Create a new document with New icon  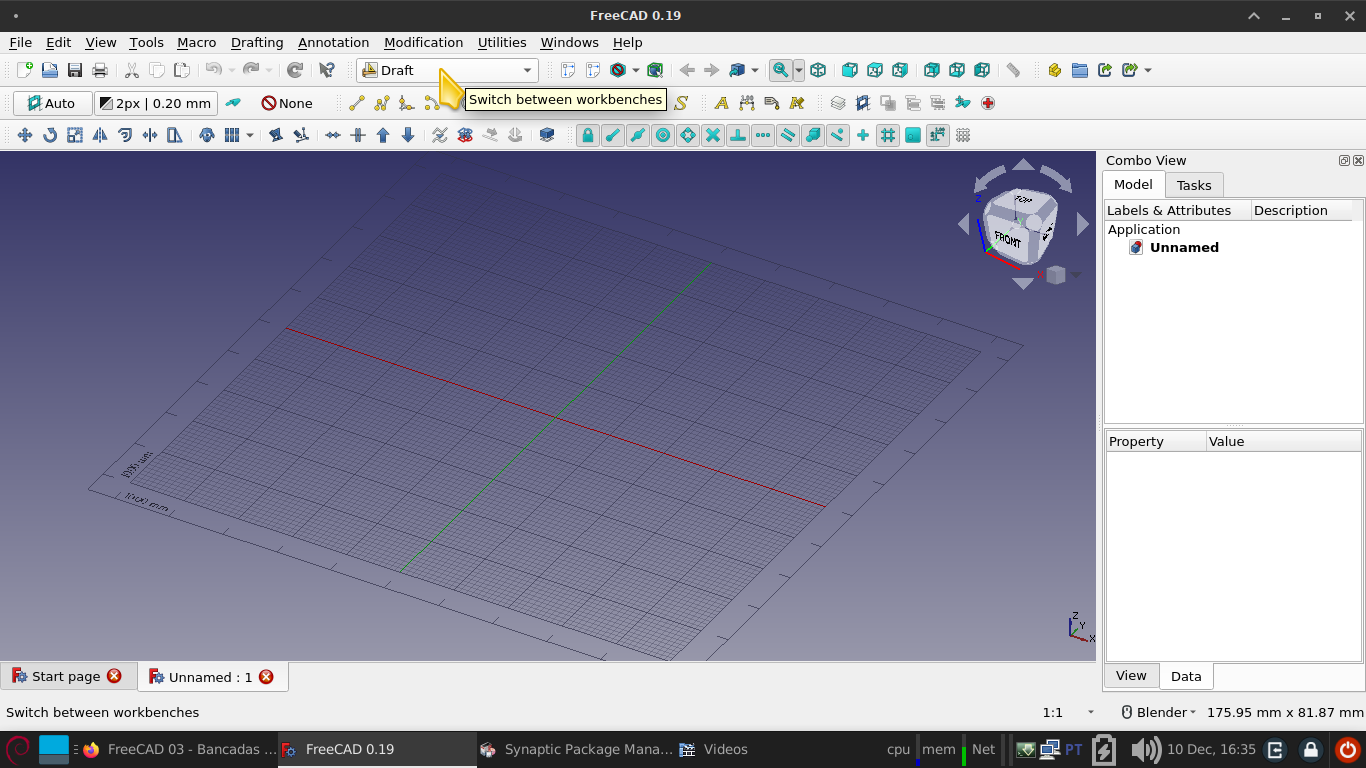25,70
